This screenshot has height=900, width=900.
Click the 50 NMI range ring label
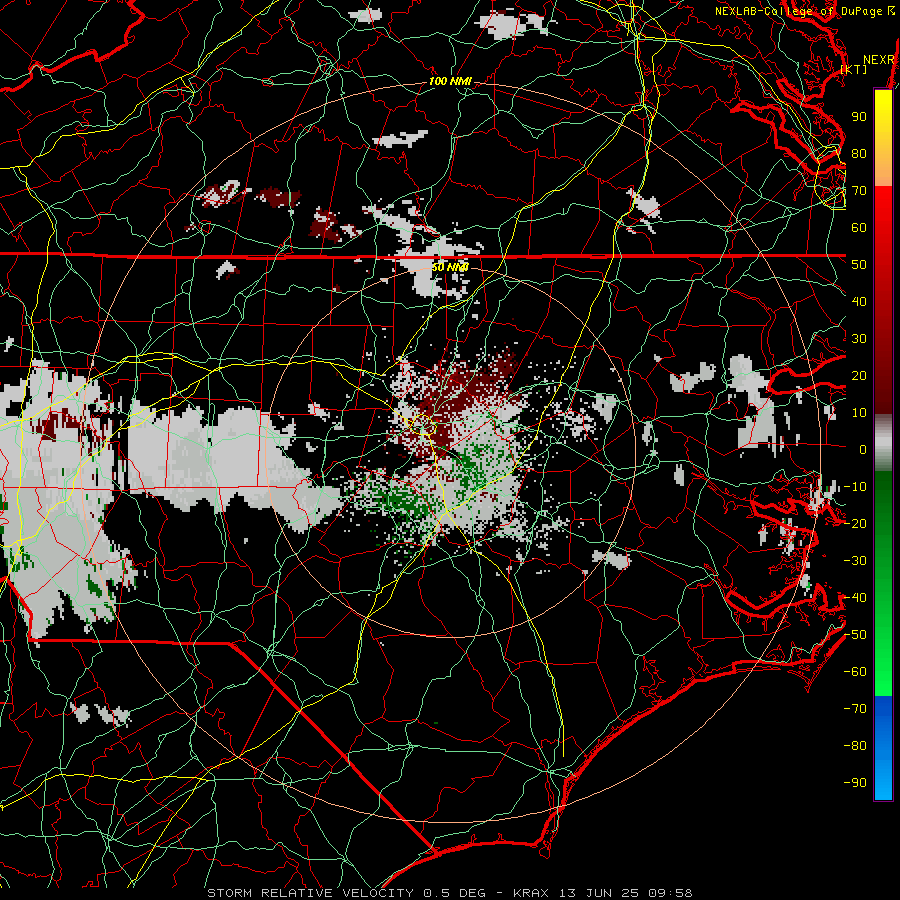tap(450, 267)
